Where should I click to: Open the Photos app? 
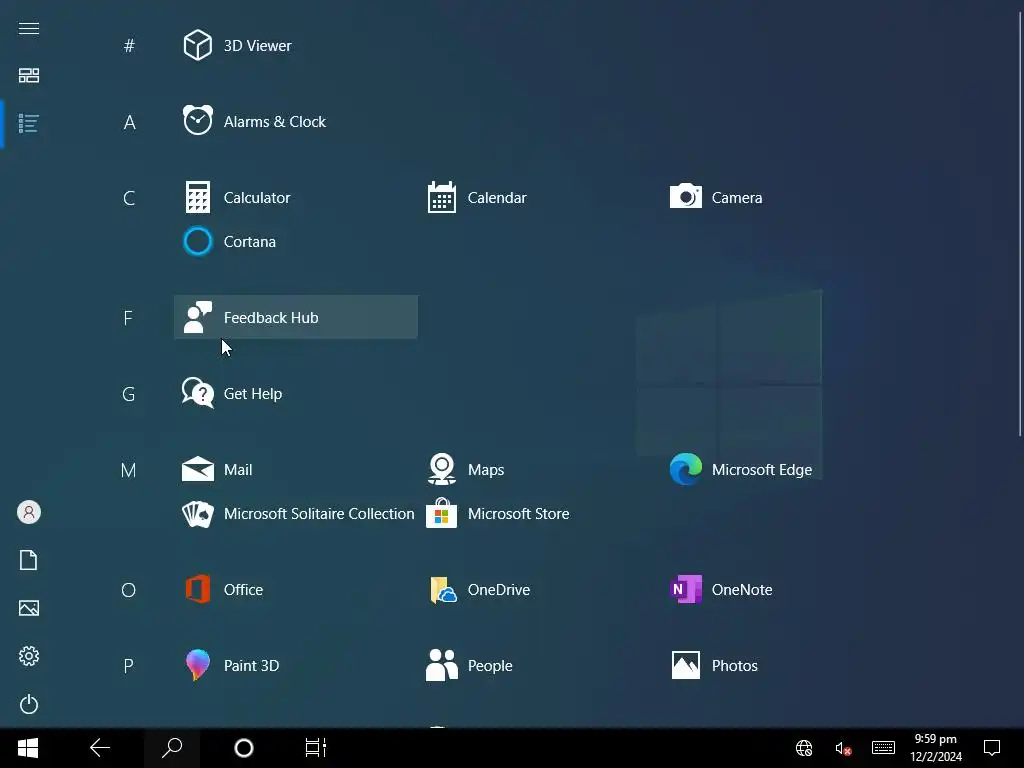click(784, 665)
